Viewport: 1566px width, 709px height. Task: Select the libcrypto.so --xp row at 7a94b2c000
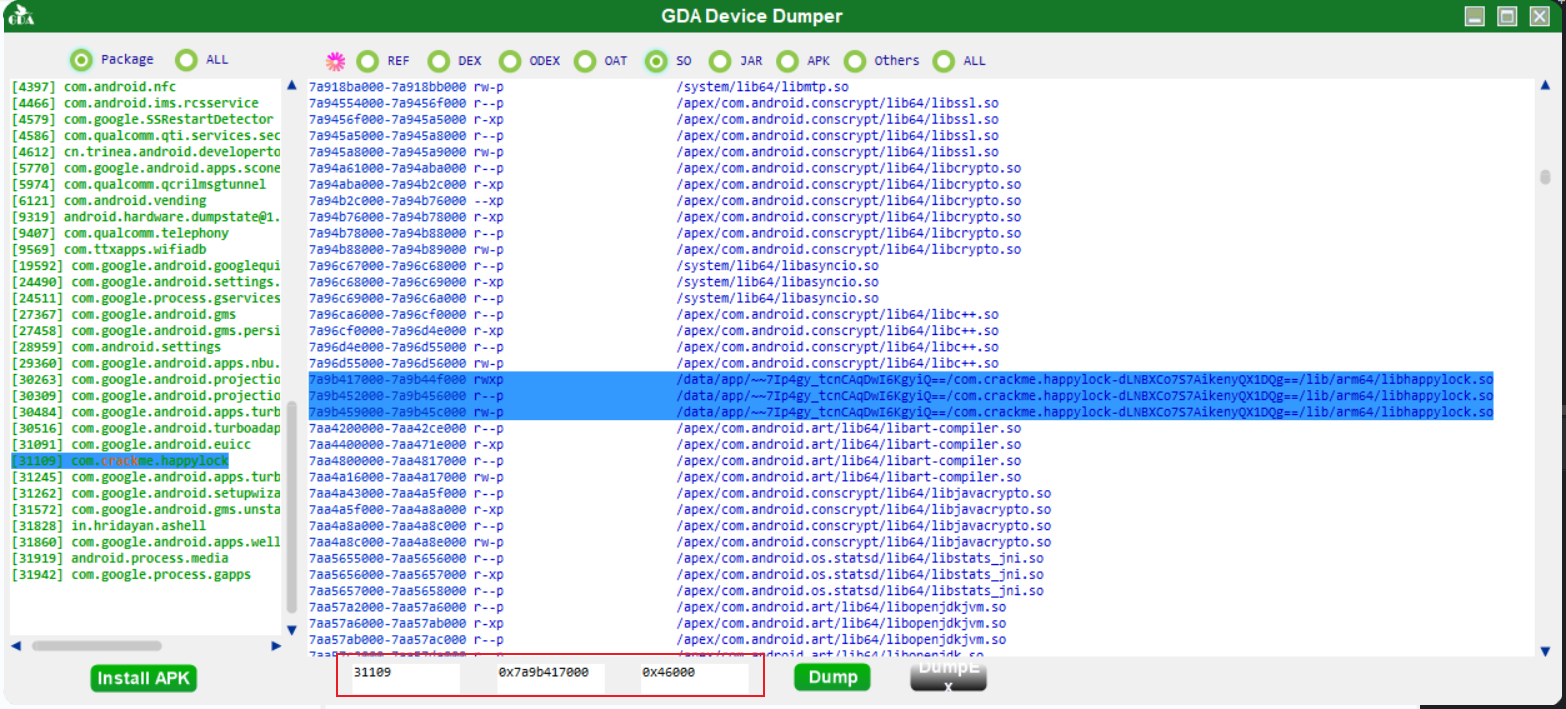pyautogui.click(x=665, y=200)
